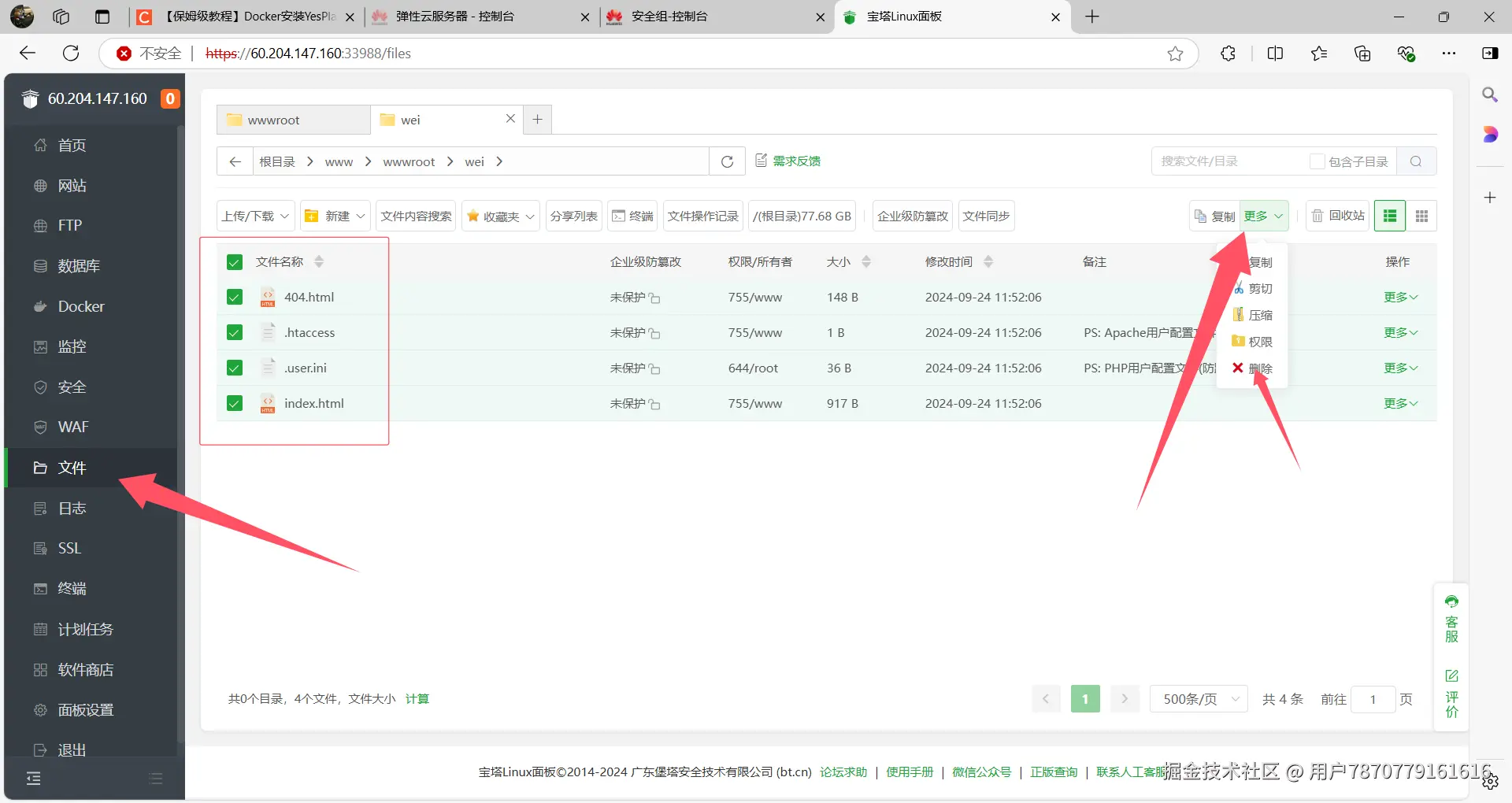The width and height of the screenshot is (1512, 803).
Task: Click 分享列表 share list button
Action: 573,216
